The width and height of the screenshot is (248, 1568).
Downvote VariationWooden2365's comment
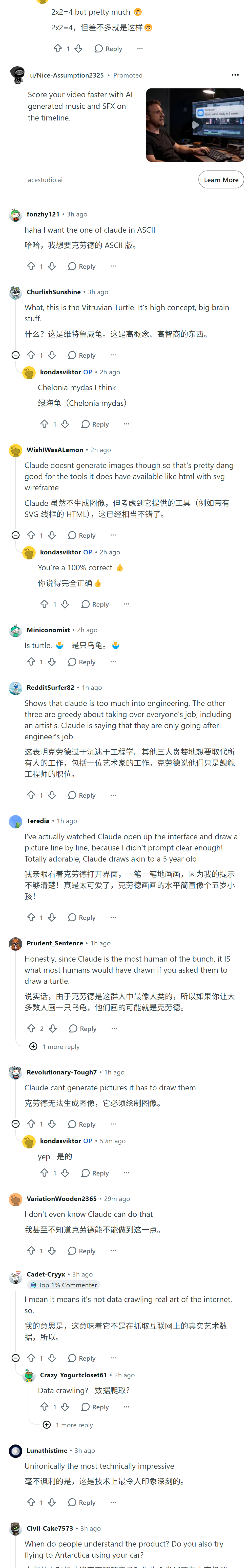tap(52, 1251)
